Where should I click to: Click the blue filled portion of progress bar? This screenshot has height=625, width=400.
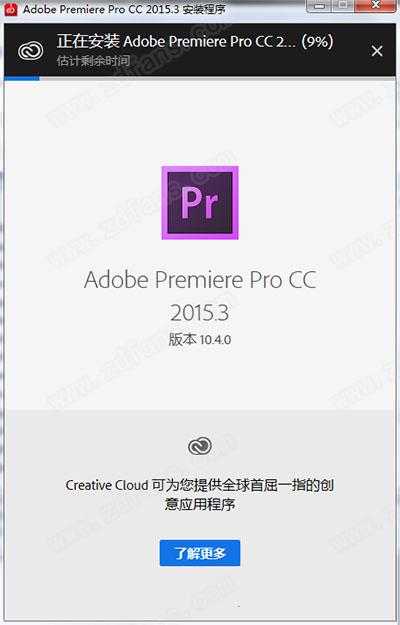[x=22, y=78]
